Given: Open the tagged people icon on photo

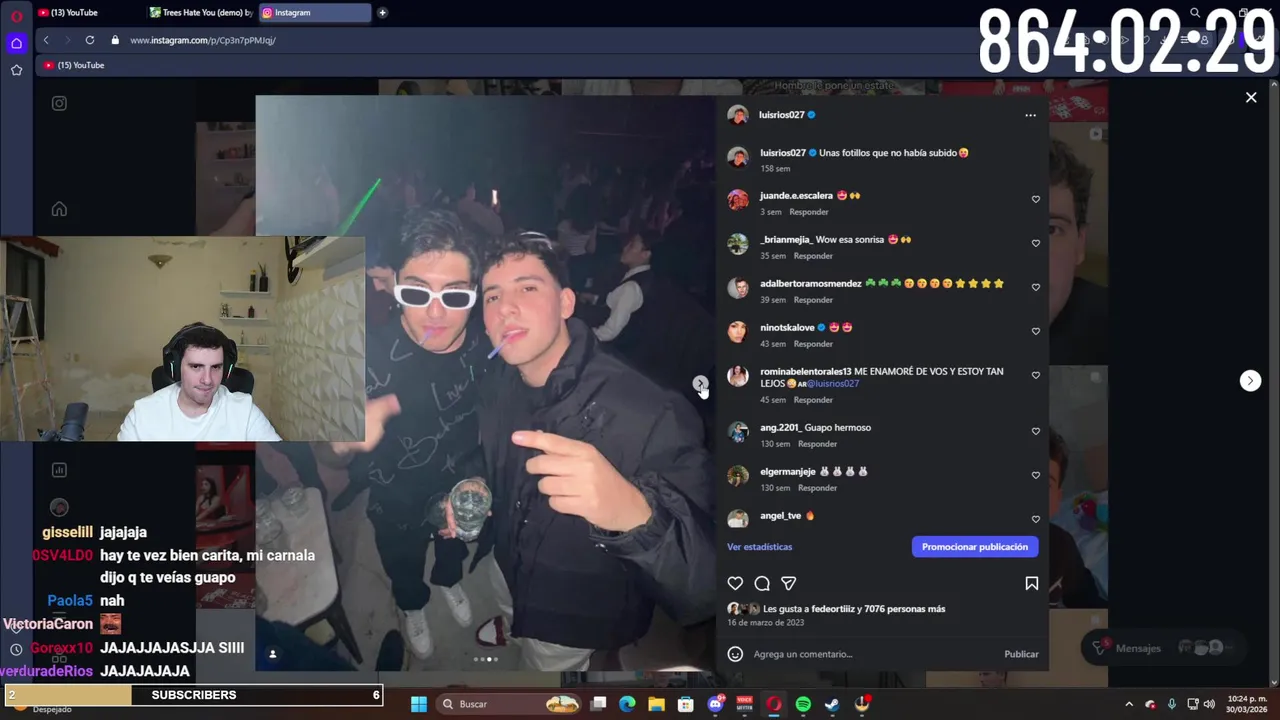Looking at the screenshot, I should [x=272, y=654].
